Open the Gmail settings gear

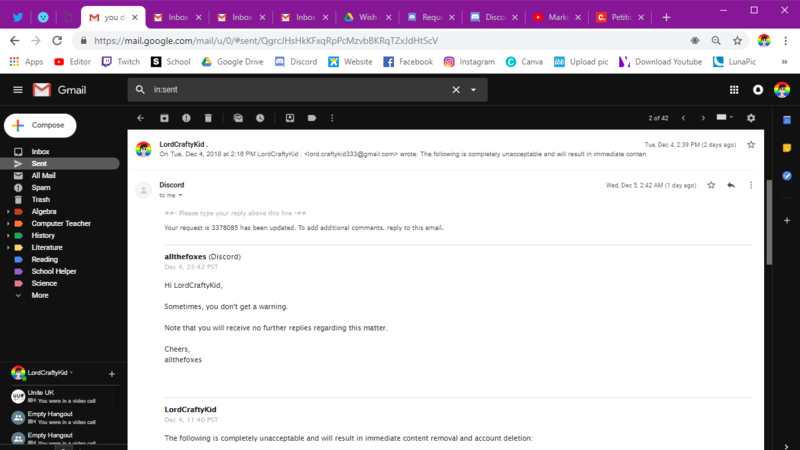(751, 118)
